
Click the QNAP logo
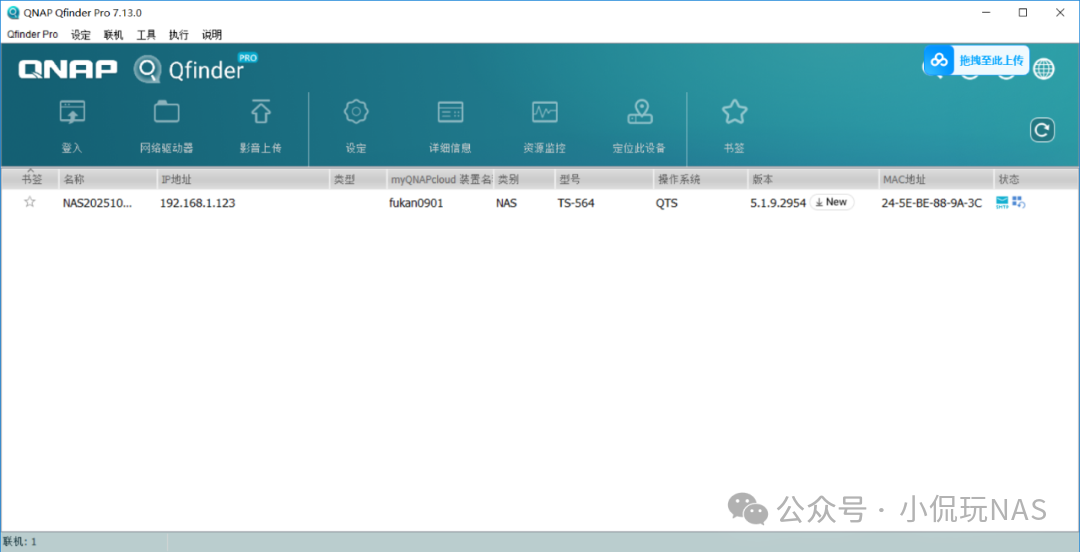coord(67,69)
